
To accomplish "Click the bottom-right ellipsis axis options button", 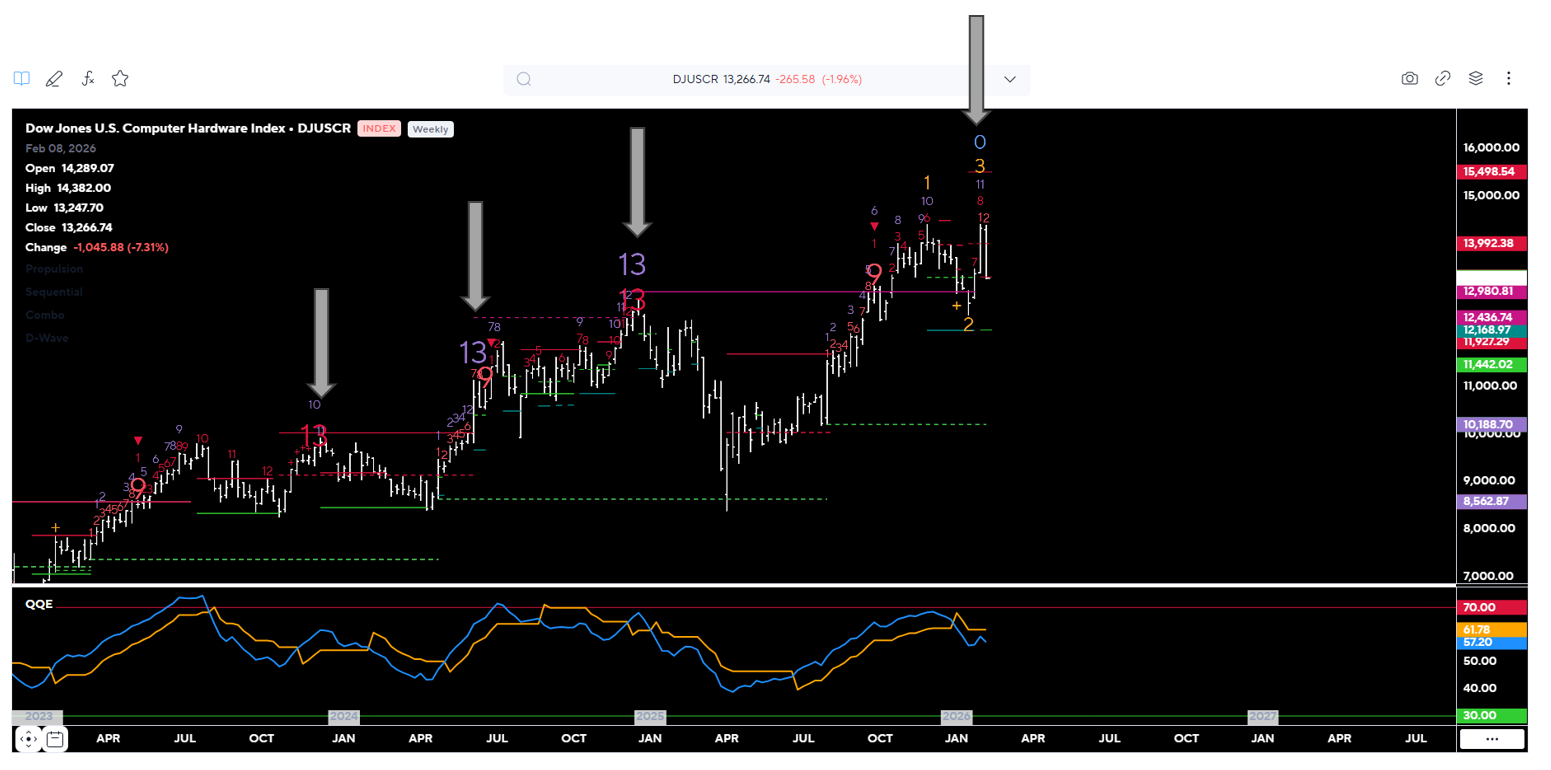I will pos(1492,739).
